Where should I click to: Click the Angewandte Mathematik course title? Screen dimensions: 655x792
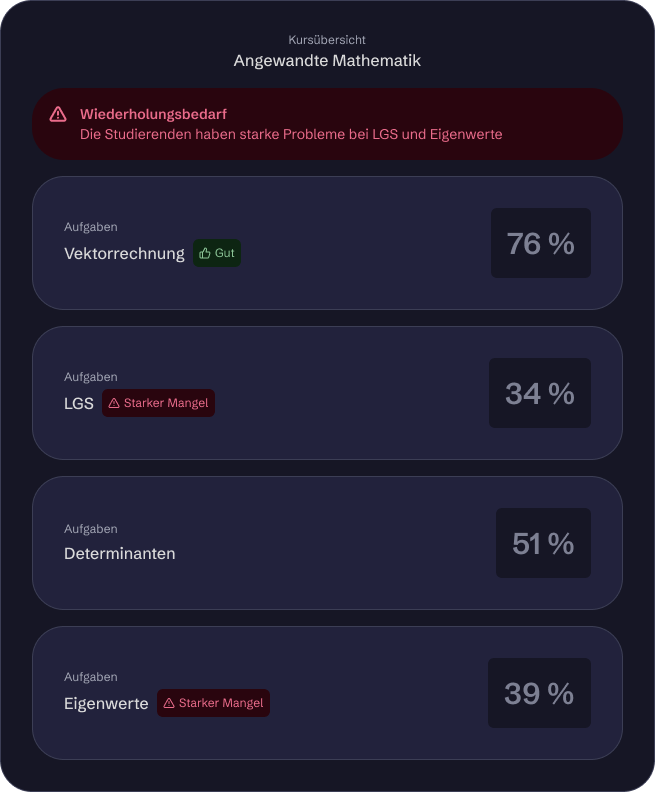pos(327,61)
